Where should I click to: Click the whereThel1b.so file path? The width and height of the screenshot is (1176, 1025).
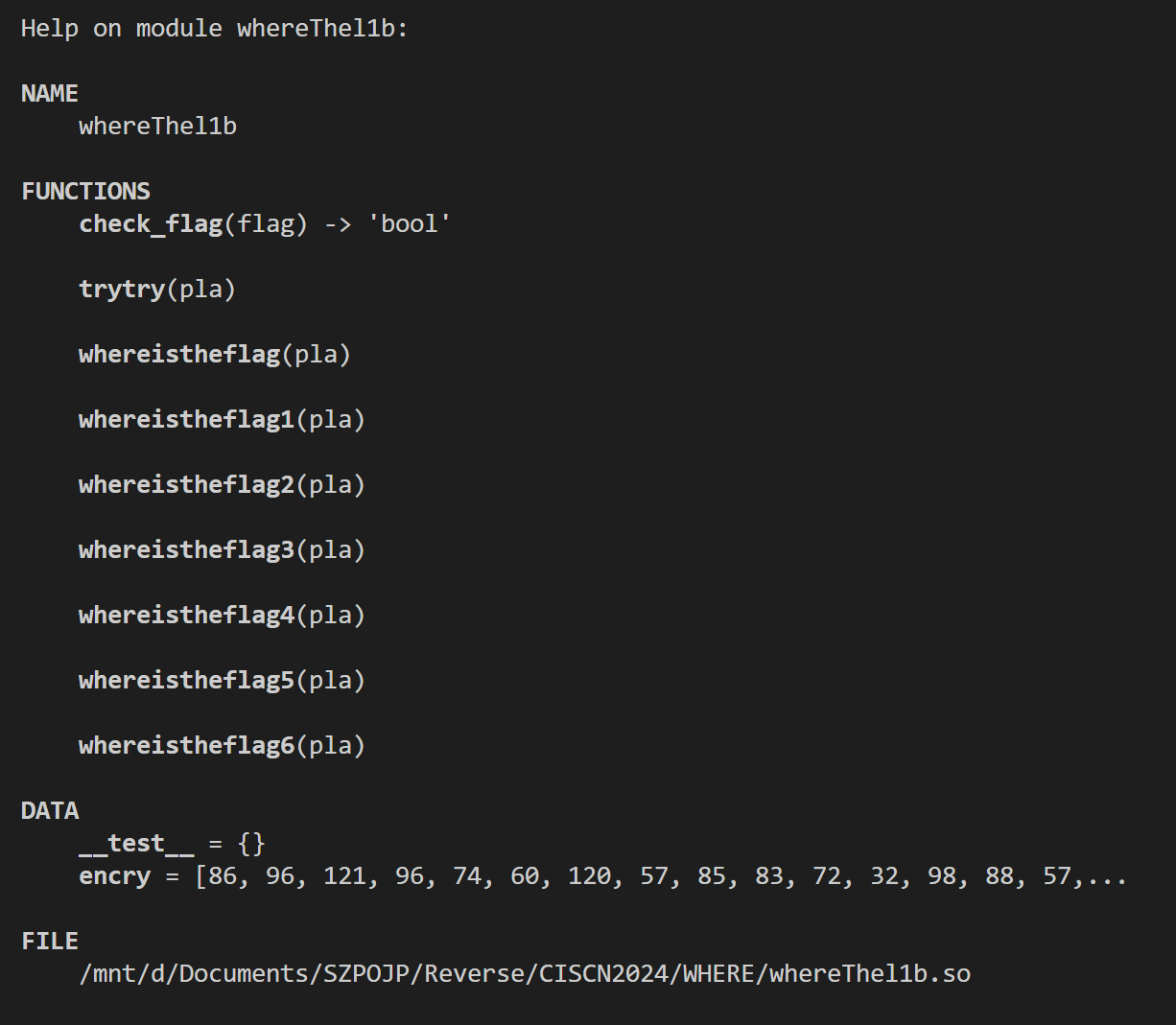click(x=525, y=973)
